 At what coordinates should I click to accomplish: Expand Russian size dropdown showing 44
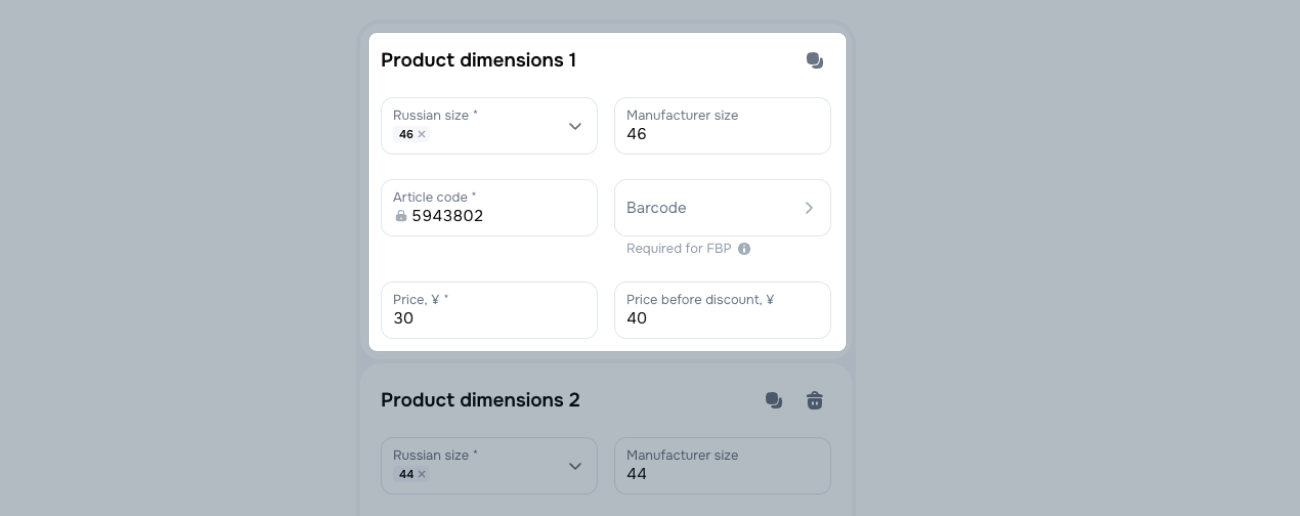(x=575, y=466)
